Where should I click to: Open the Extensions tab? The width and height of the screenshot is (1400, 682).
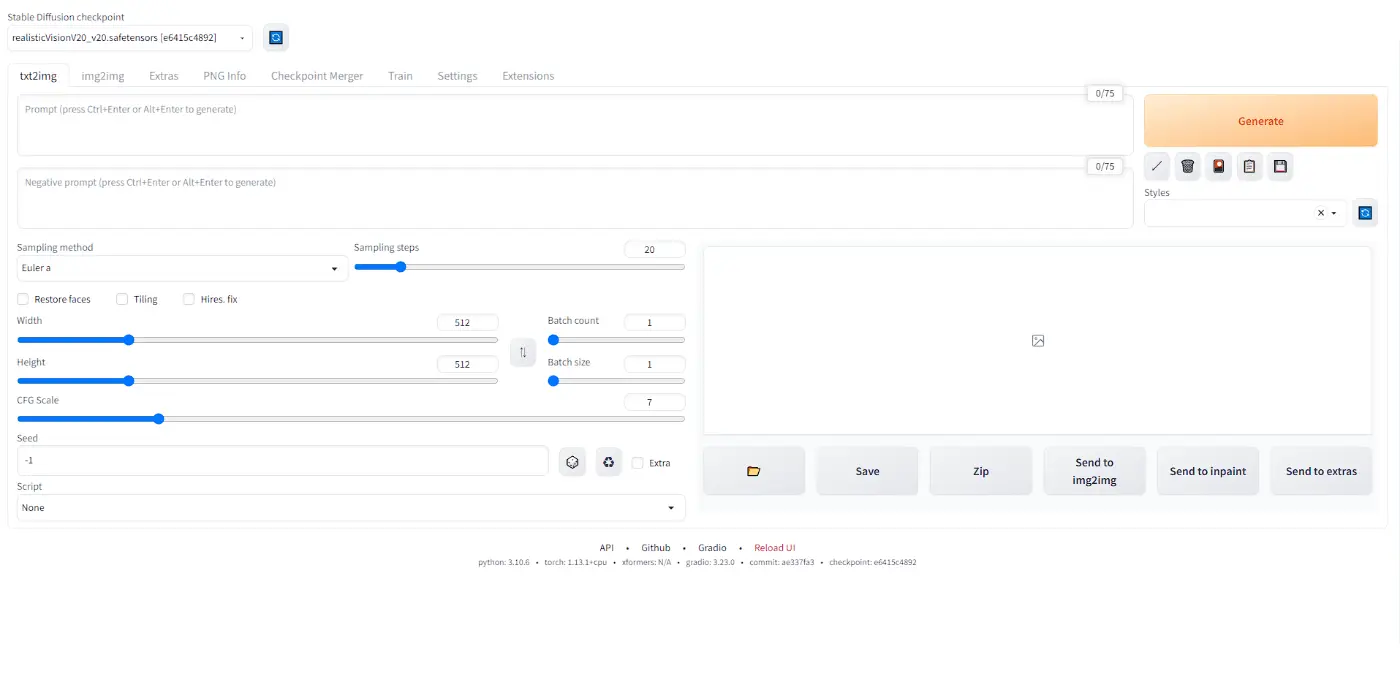pos(528,76)
